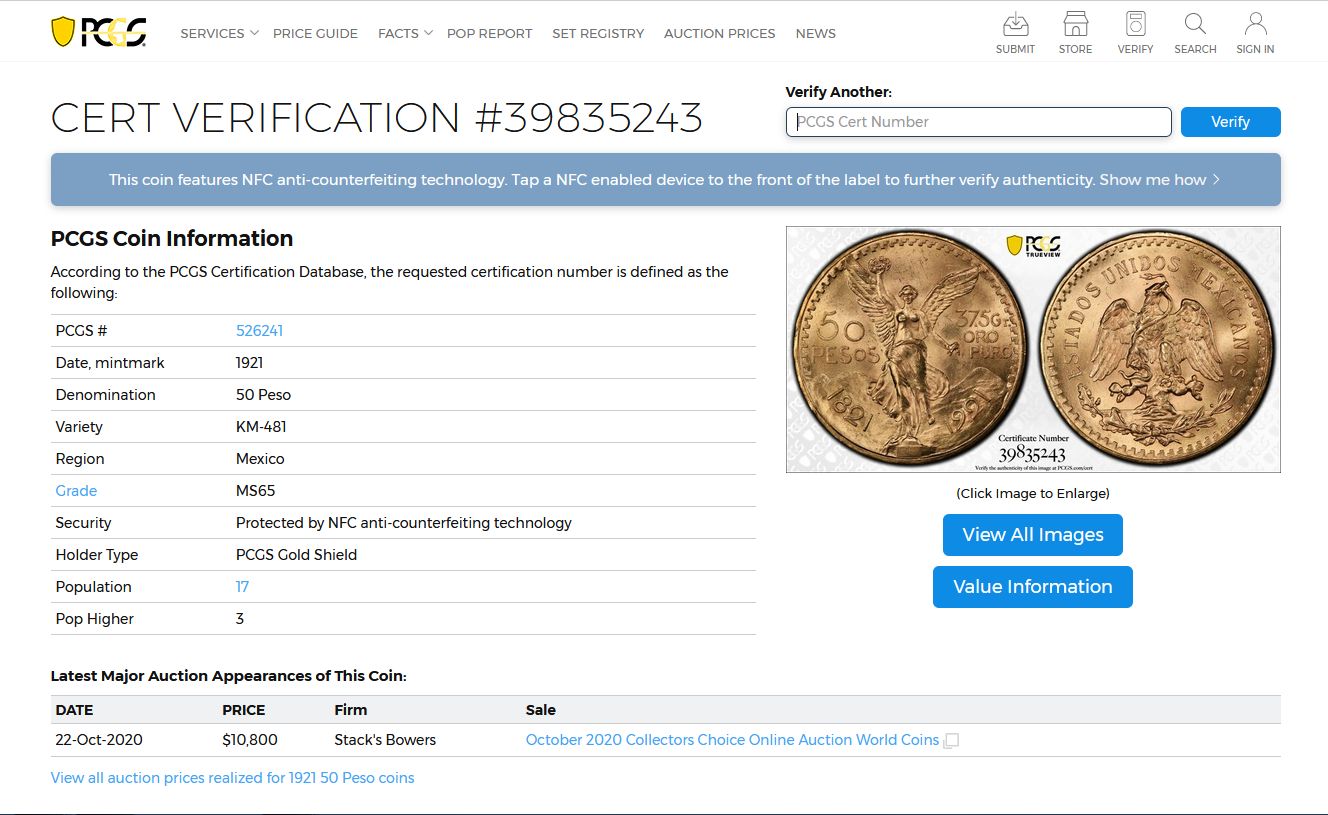Click the Grade link
The image size is (1328, 815).
(x=76, y=491)
